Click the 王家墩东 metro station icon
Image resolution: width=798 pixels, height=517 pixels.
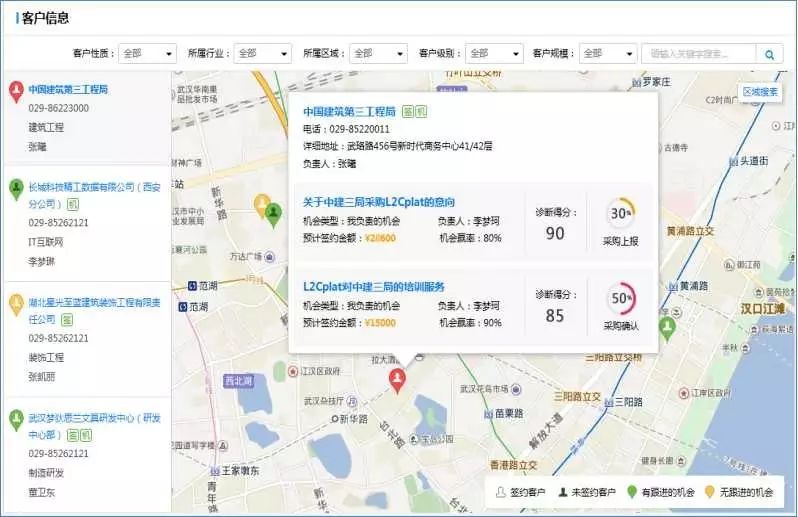[215, 471]
